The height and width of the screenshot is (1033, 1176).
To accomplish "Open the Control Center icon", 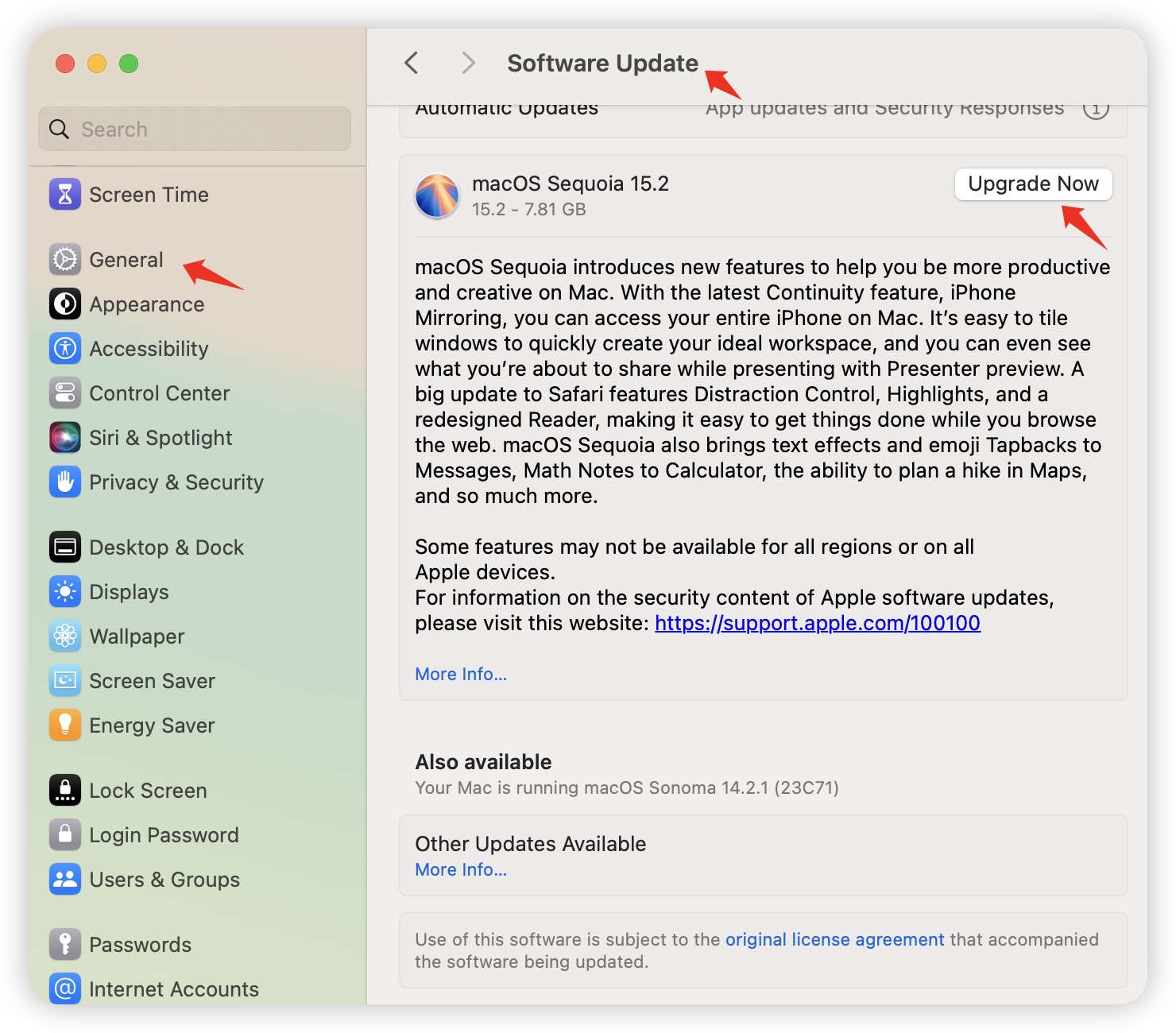I will [x=65, y=393].
